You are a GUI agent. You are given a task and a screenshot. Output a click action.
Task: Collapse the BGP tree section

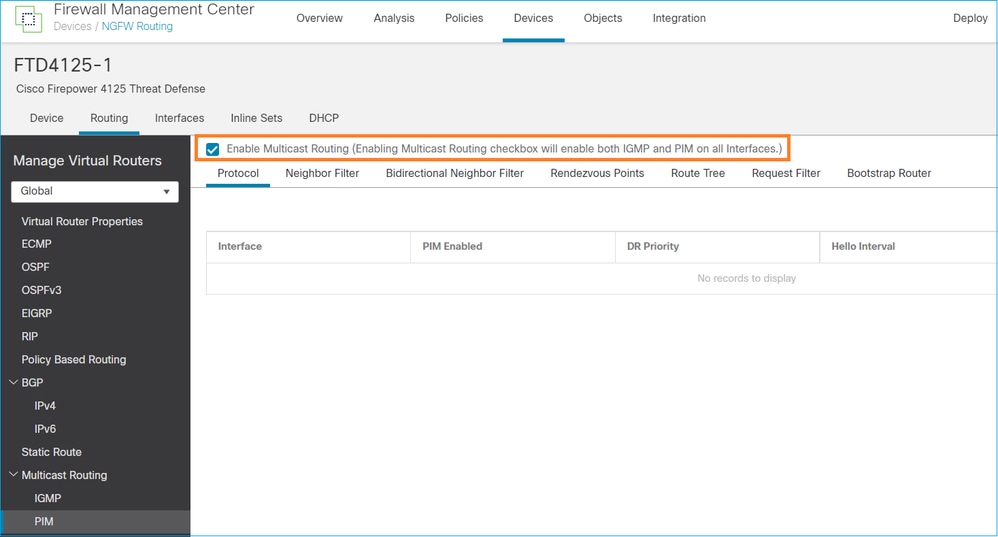[13, 382]
